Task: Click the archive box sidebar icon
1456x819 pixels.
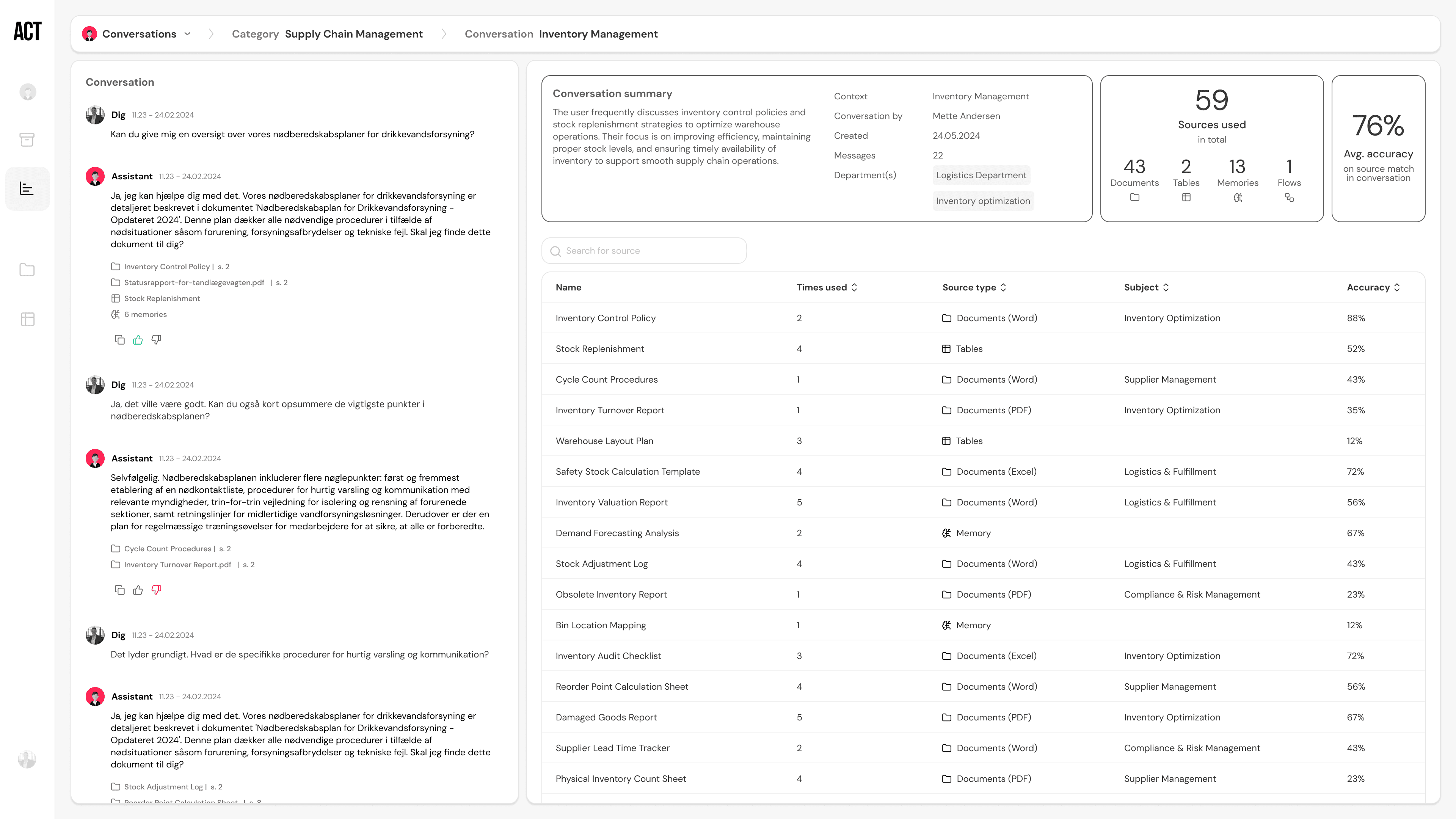Action: [x=27, y=140]
